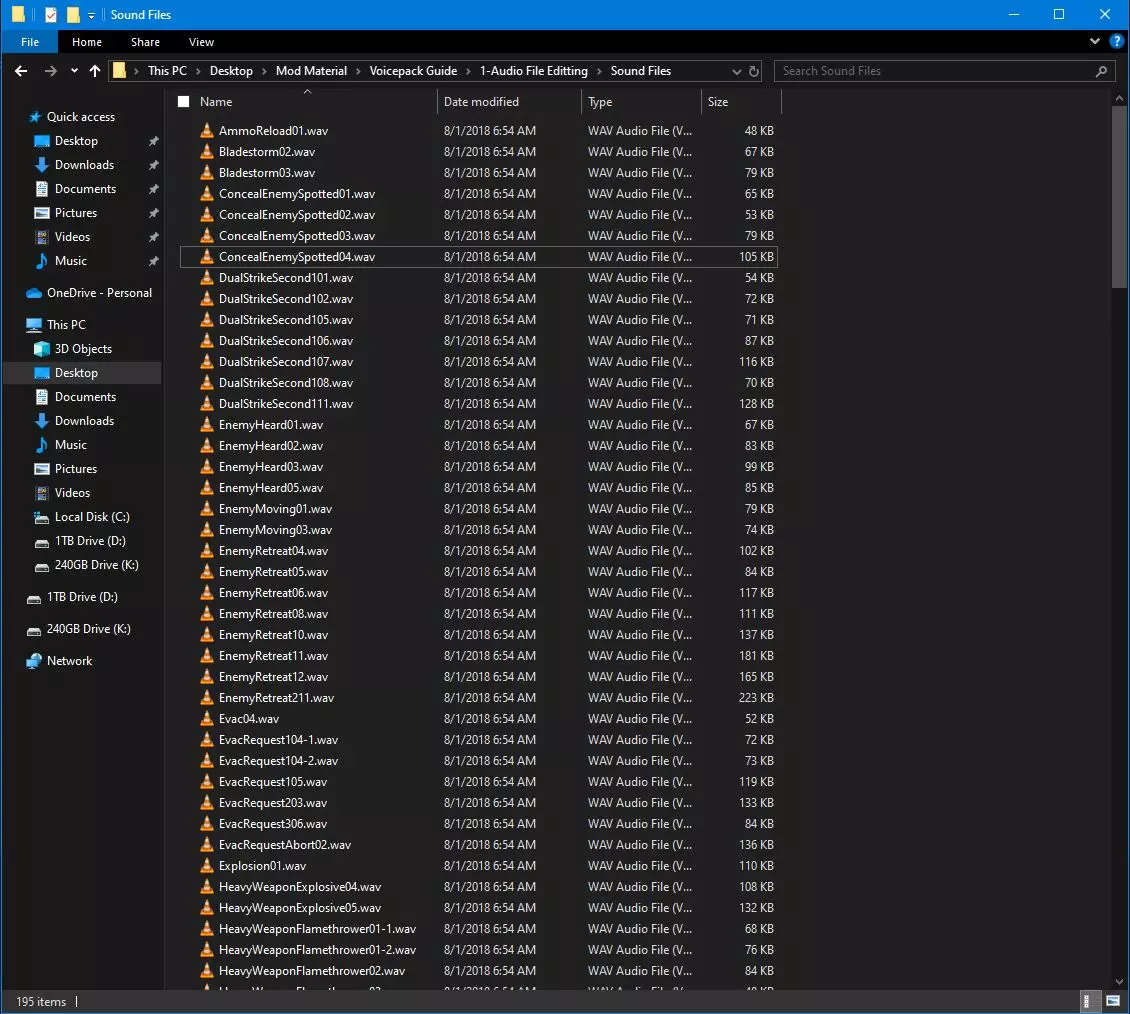Open Customize Quick Access Toolbar dropdown
The height and width of the screenshot is (1014, 1130).
pyautogui.click(x=92, y=15)
